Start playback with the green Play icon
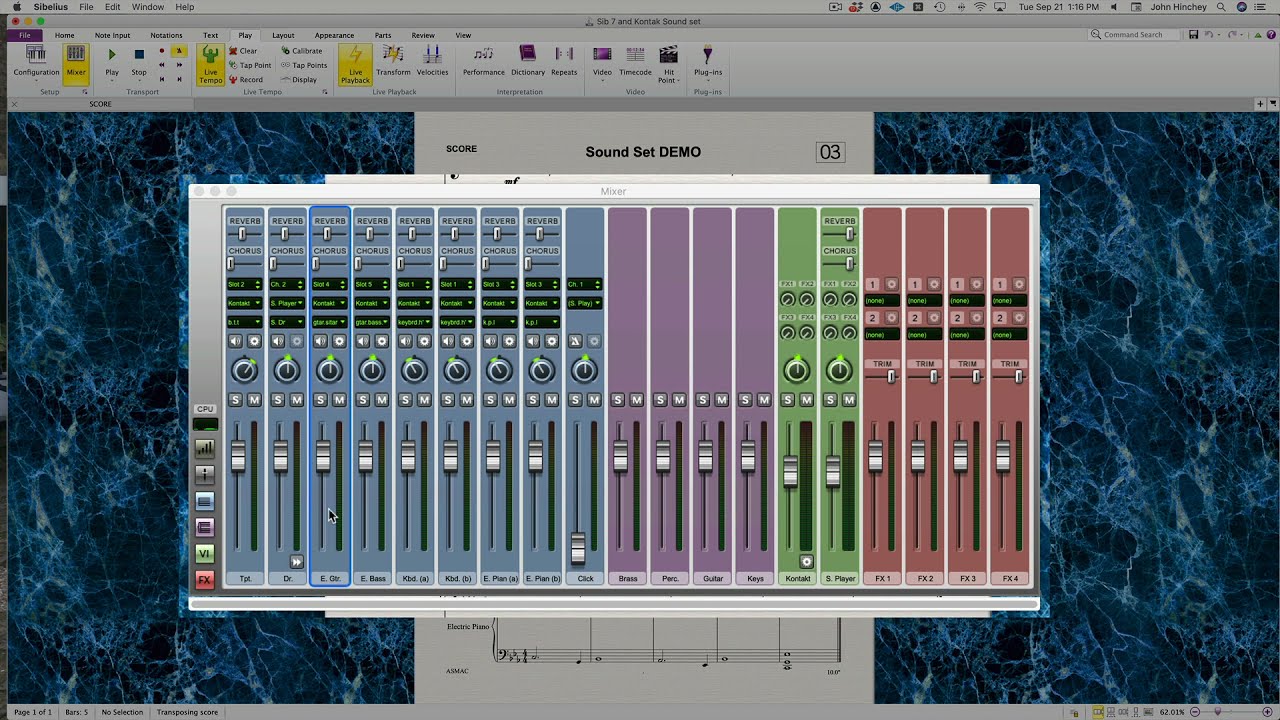This screenshot has width=1280, height=720. [x=112, y=55]
